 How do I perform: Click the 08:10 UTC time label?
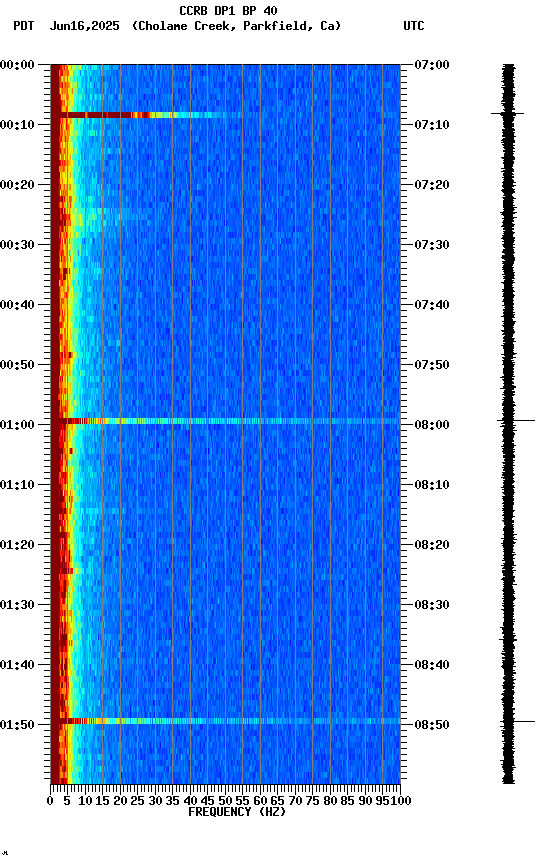432,485
